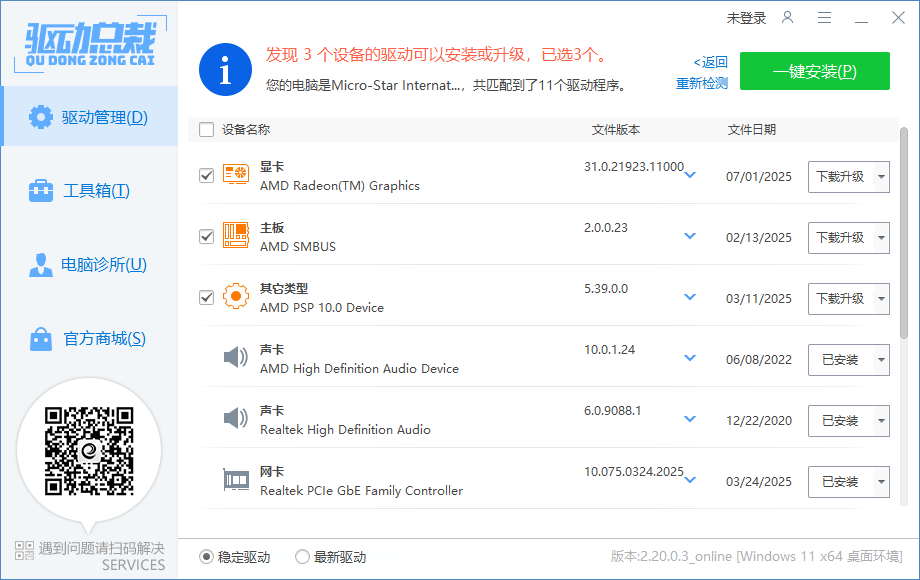Expand version dropdown for Realtek PCIe GbE Controller
The width and height of the screenshot is (920, 580).
tap(690, 480)
